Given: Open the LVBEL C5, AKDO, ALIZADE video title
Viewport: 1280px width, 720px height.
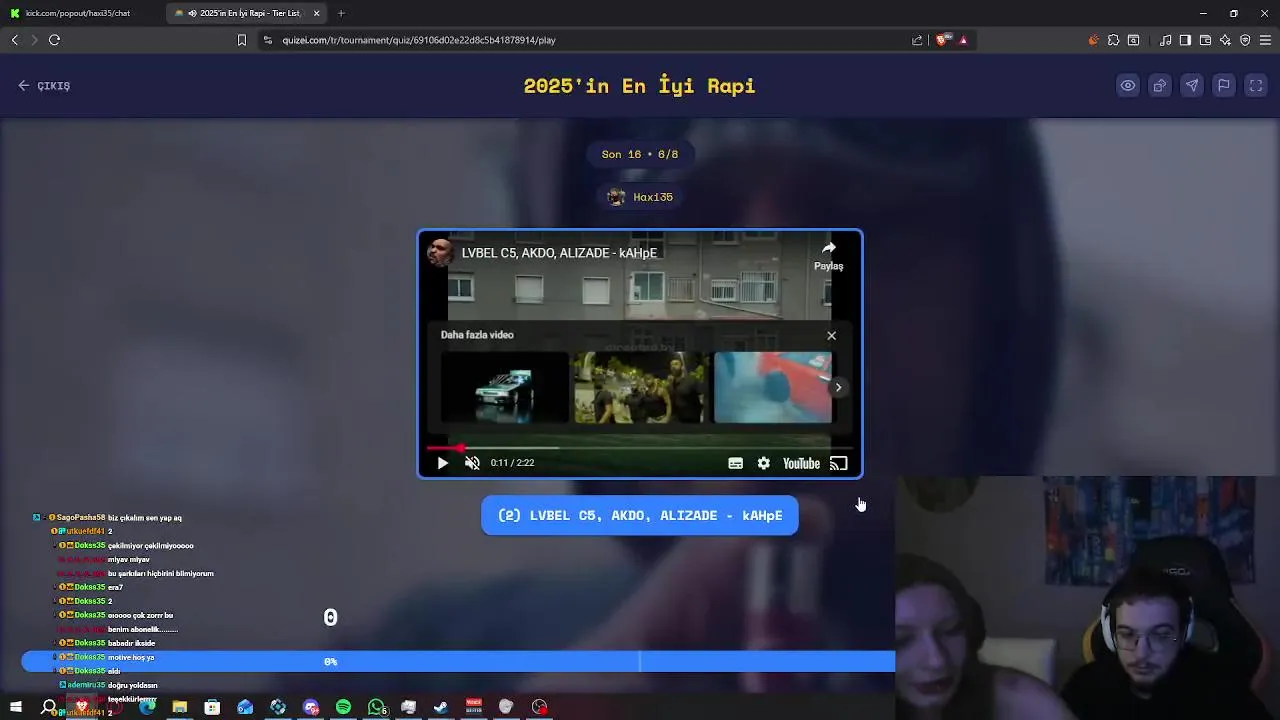Looking at the screenshot, I should pyautogui.click(x=559, y=253).
